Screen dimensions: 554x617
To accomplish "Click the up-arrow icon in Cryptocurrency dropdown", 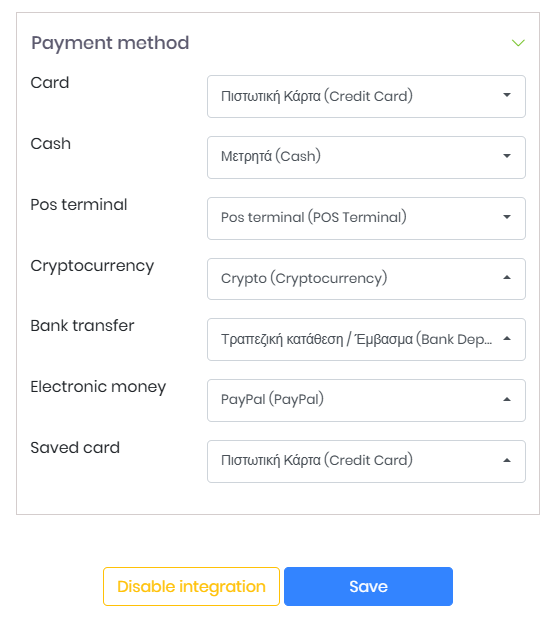I will (x=507, y=277).
